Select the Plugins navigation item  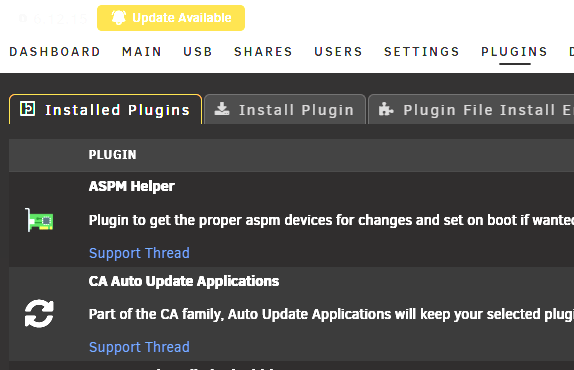click(x=515, y=52)
